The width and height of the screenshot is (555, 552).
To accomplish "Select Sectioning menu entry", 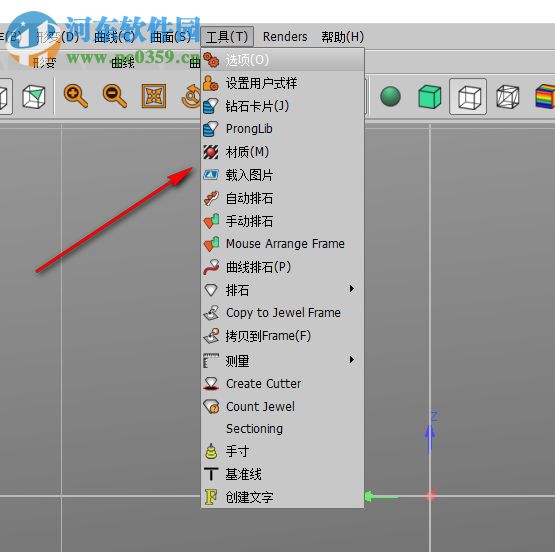I will tap(282, 429).
